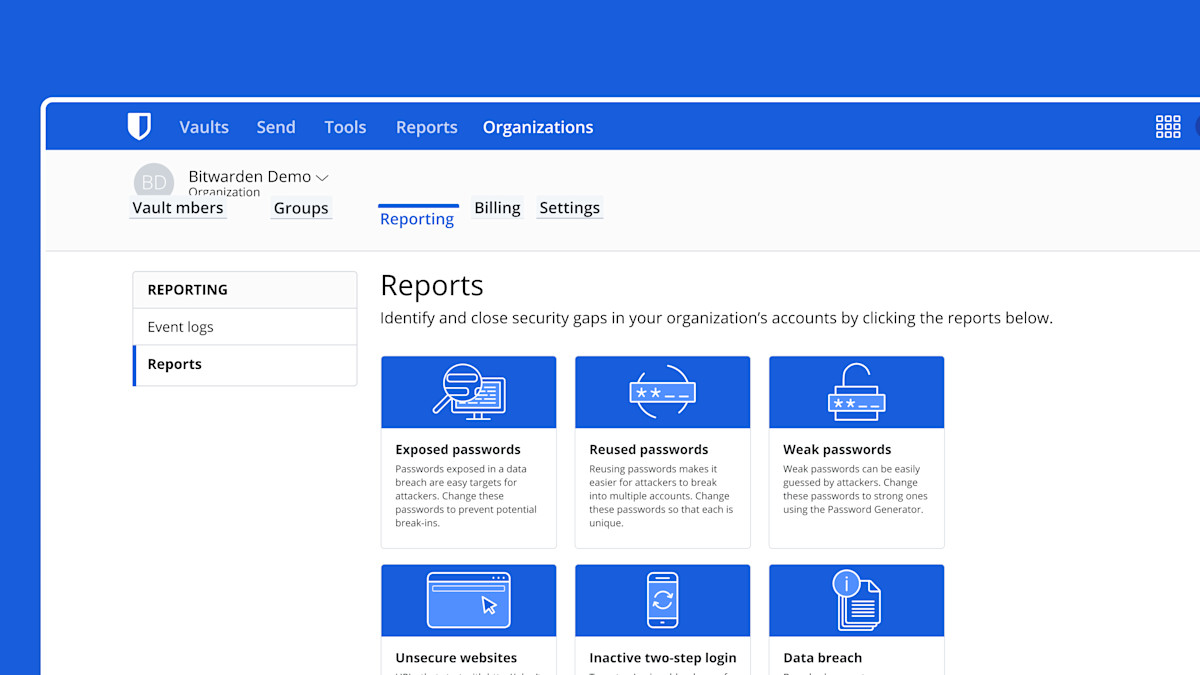This screenshot has width=1200, height=675.
Task: Click the Inactive two-step login phone icon
Action: click(x=662, y=600)
